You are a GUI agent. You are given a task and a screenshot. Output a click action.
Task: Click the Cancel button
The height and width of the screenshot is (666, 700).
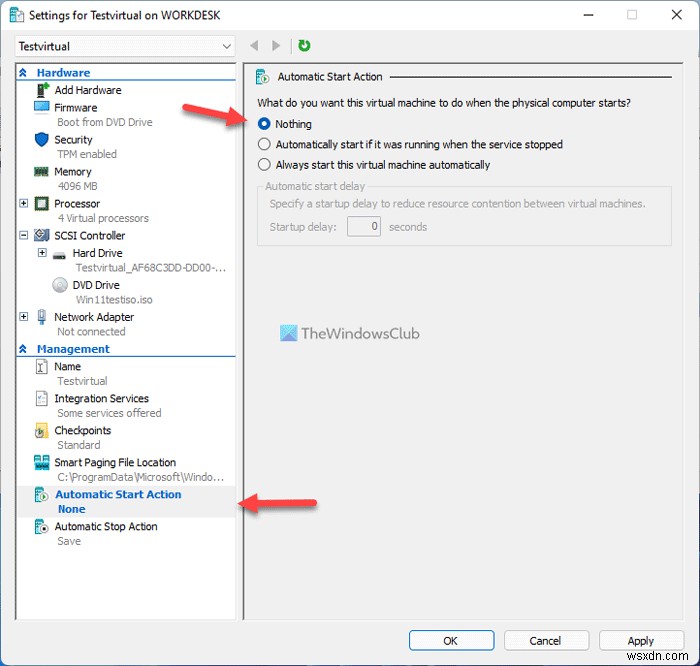(x=546, y=641)
